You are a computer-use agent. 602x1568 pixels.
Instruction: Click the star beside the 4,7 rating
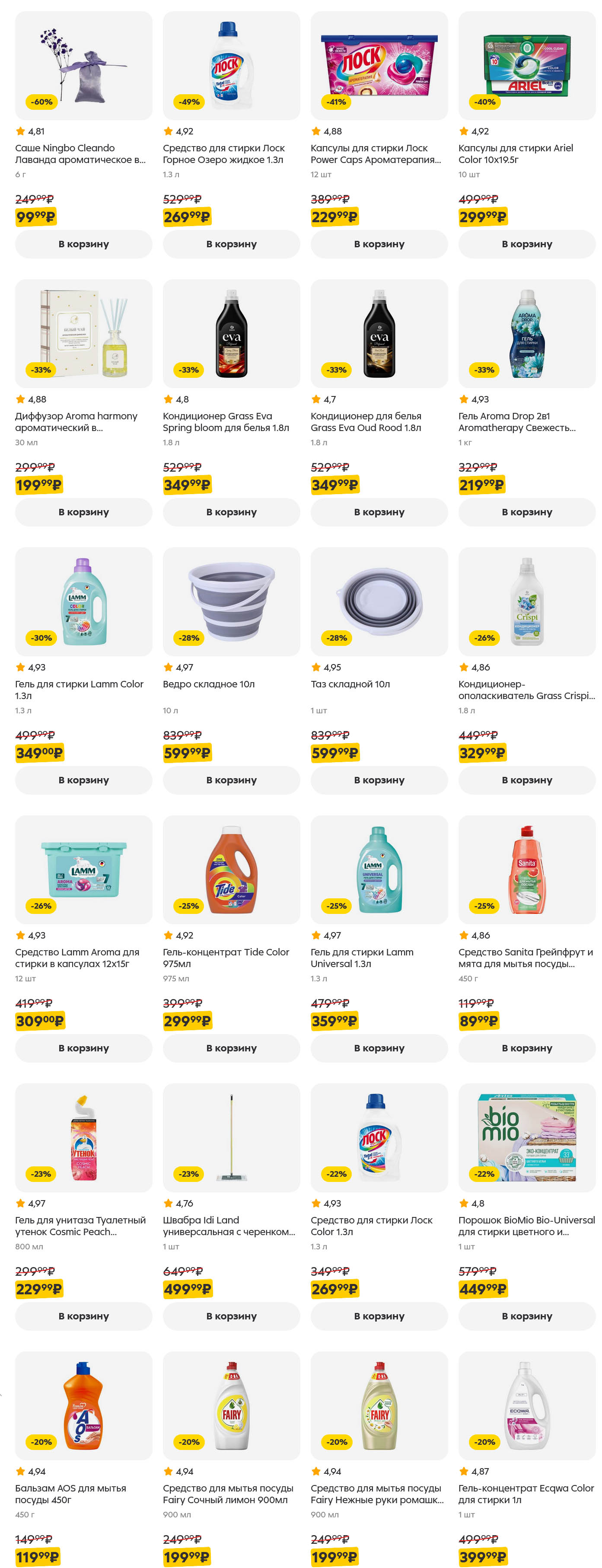click(316, 399)
